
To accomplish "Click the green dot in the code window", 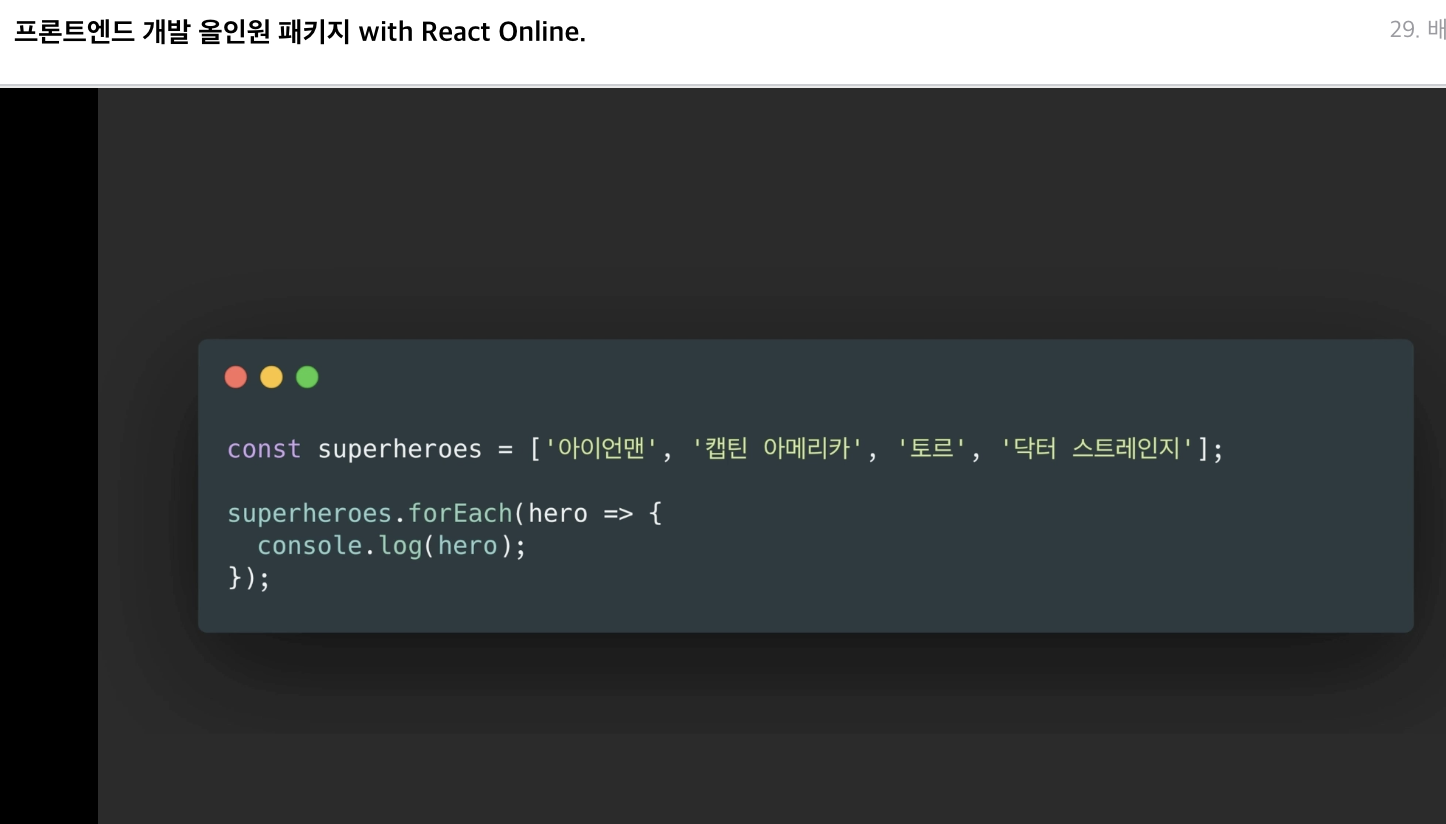I will 307,377.
